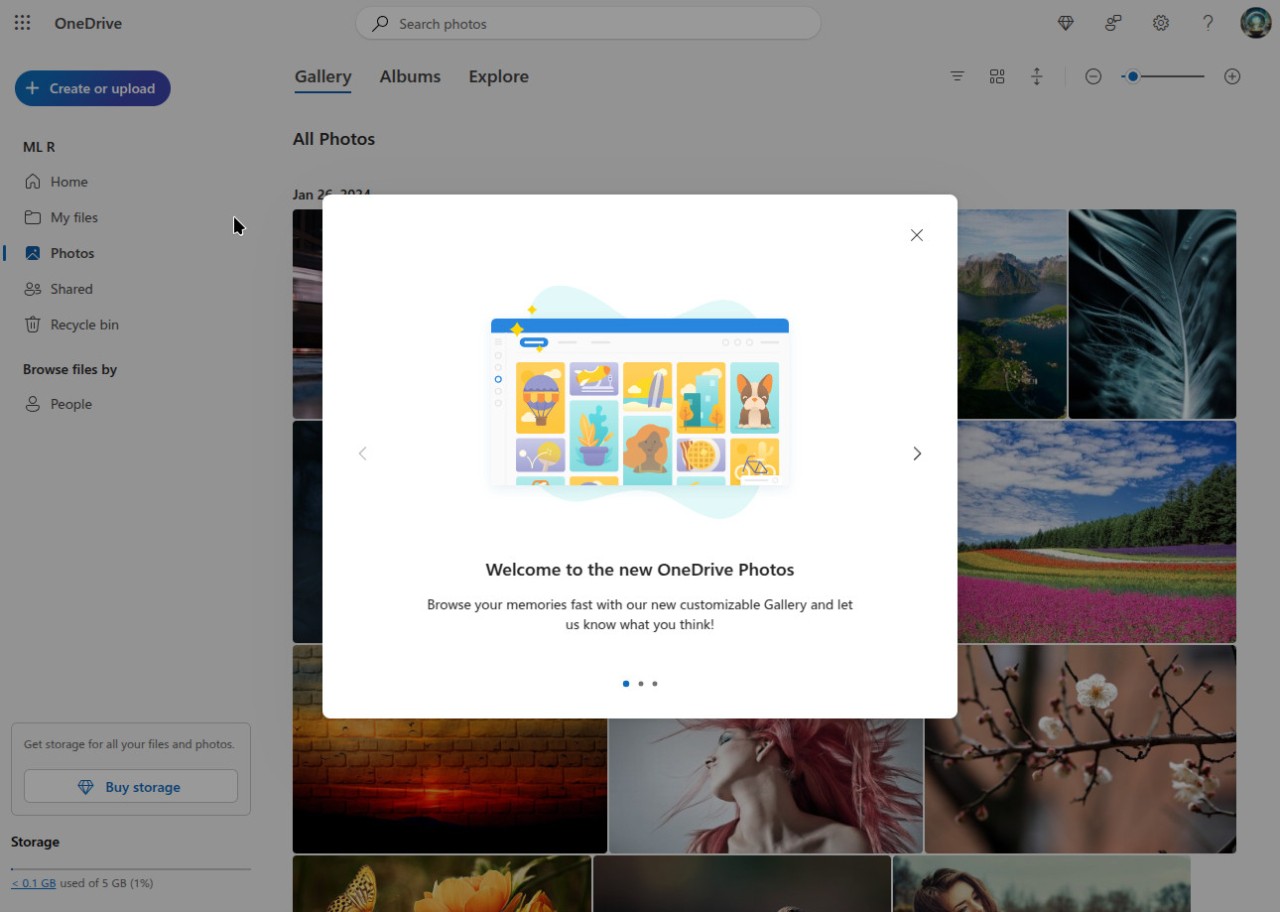
Task: Click the zoom in plus control
Action: coord(1232,76)
